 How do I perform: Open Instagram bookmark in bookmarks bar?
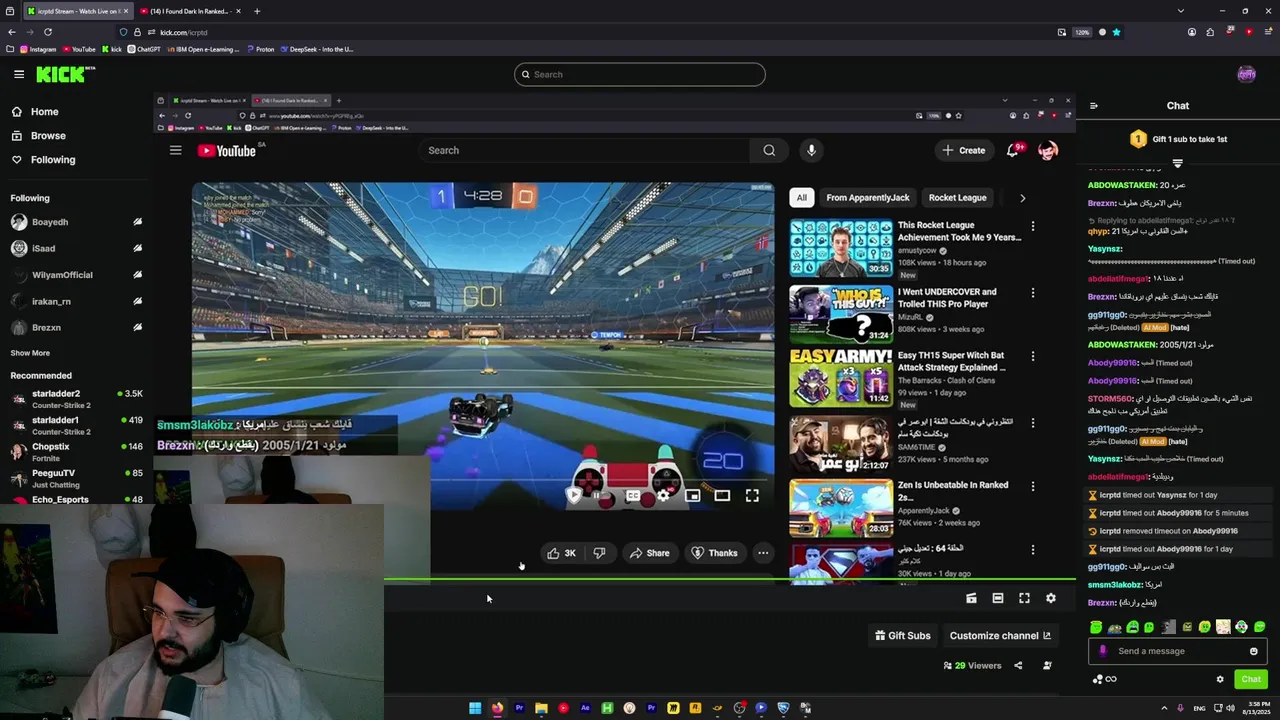(38, 49)
